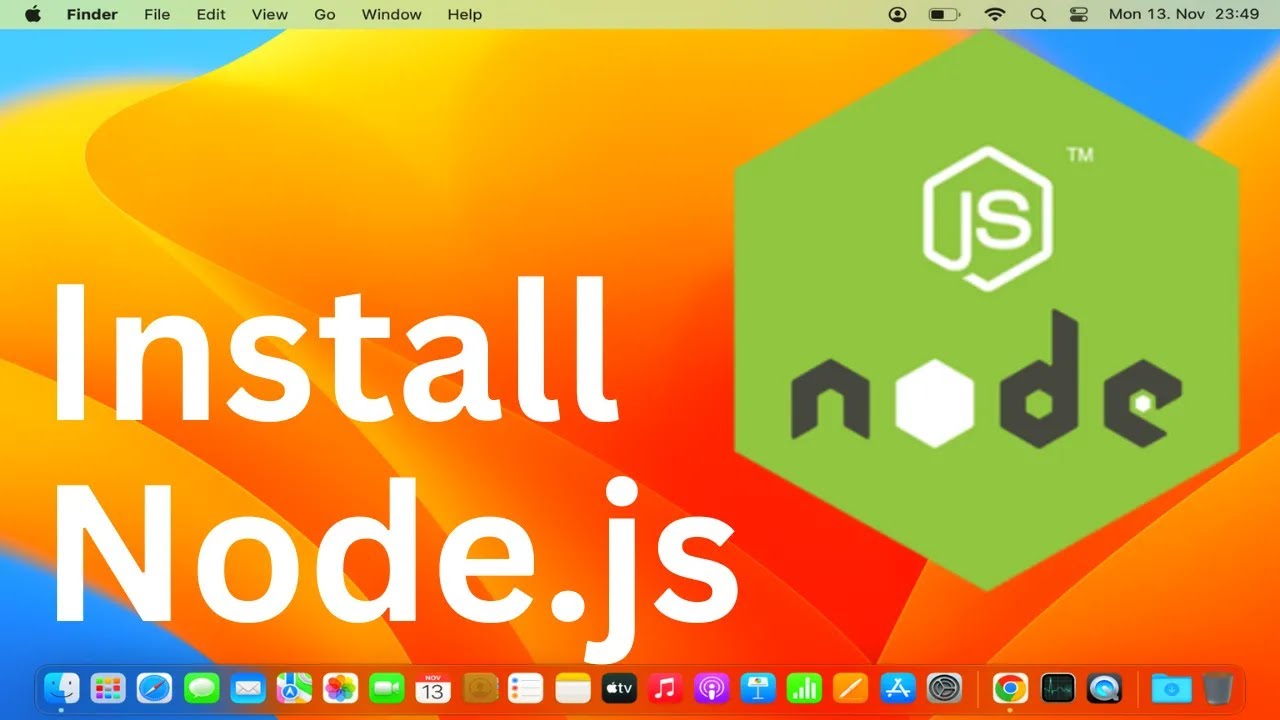
Task: Open Calendar showing Nov 13
Action: [x=433, y=688]
